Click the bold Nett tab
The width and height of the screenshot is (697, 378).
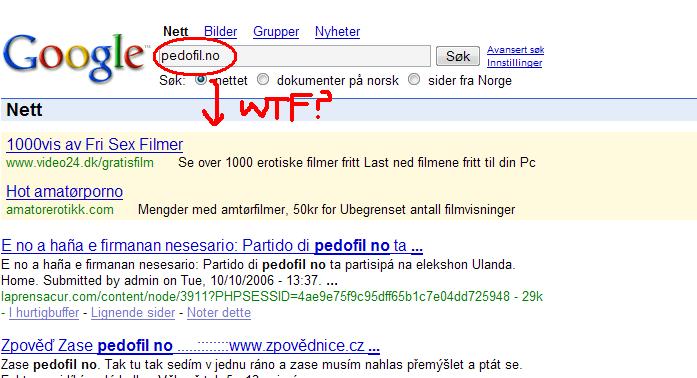tap(176, 32)
